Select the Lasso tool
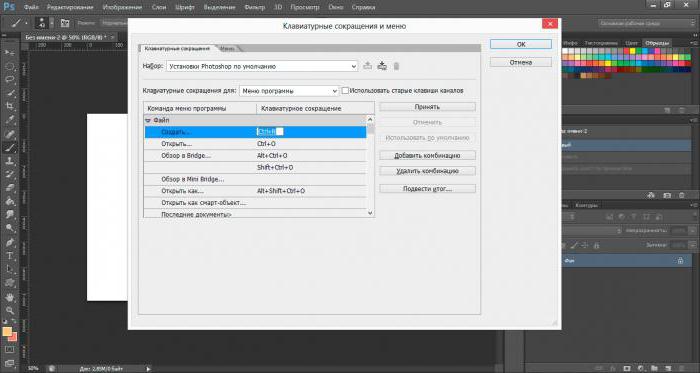Viewport: 700px width, 373px height. [9, 79]
